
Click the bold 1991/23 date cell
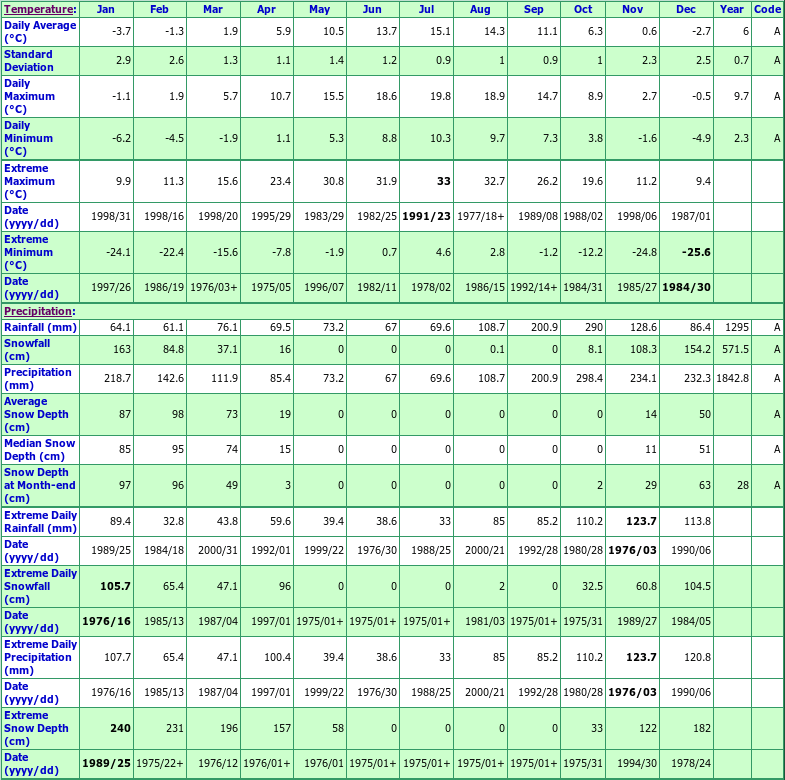coord(428,216)
